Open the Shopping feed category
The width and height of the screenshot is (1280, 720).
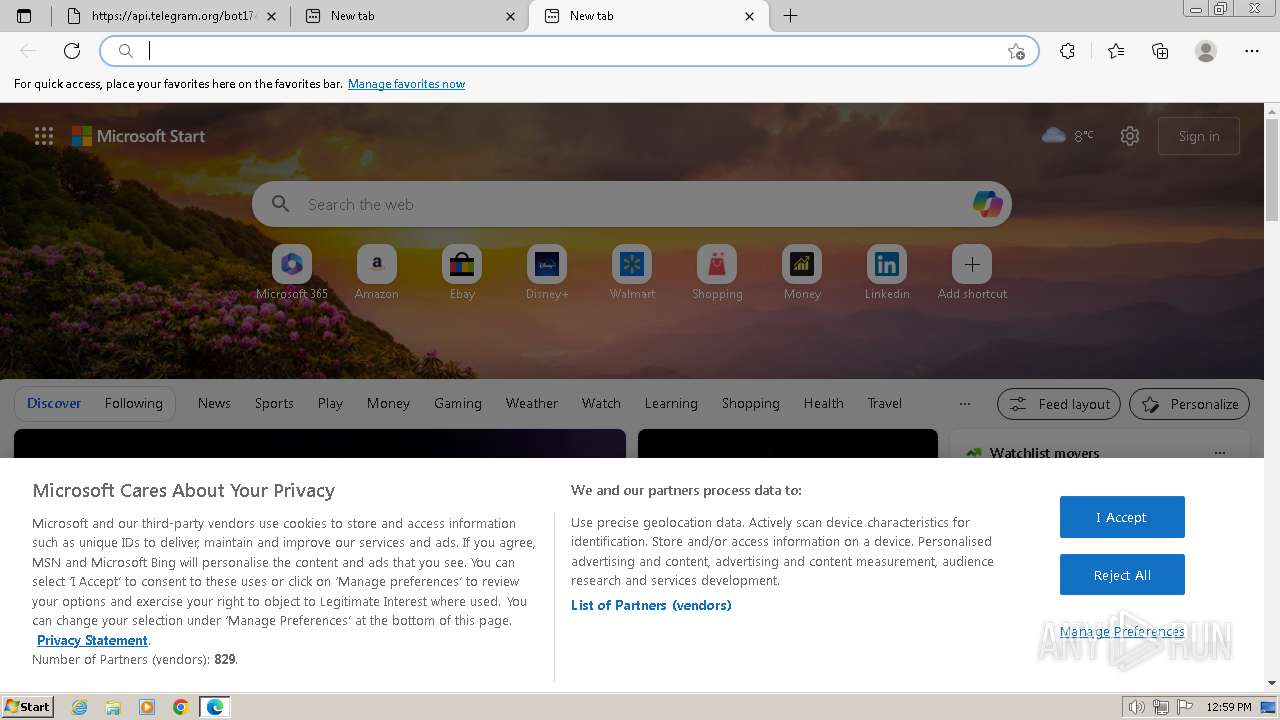pyautogui.click(x=751, y=403)
